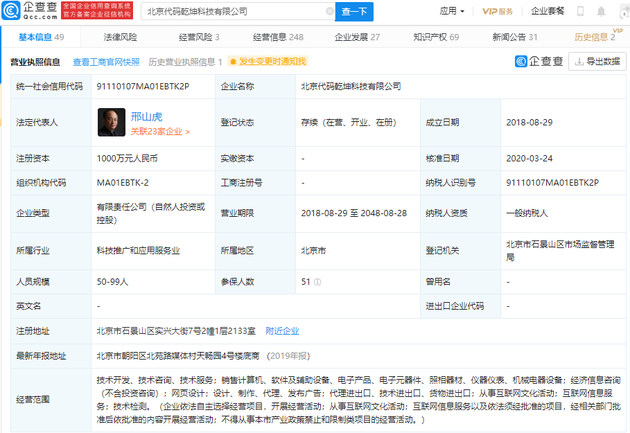Click the 企查查 watermark logo near export

[x=539, y=61]
